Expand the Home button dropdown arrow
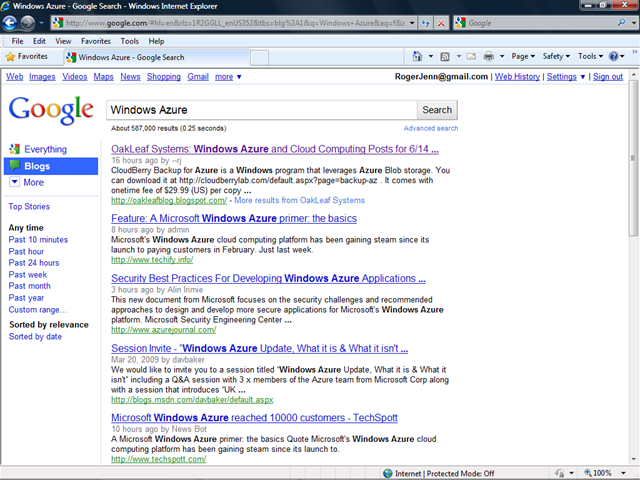The height and width of the screenshot is (480, 640). (x=431, y=56)
